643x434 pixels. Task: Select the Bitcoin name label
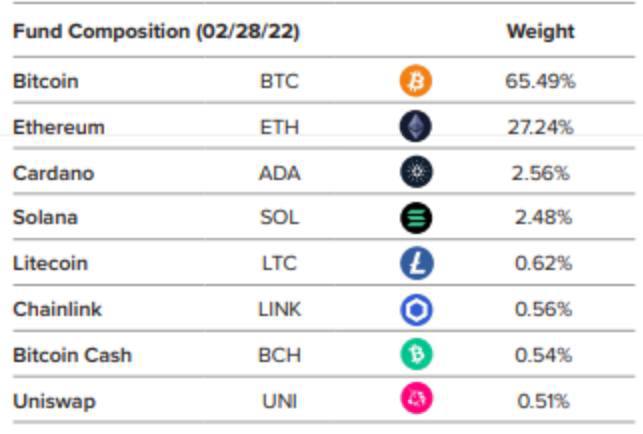click(46, 81)
